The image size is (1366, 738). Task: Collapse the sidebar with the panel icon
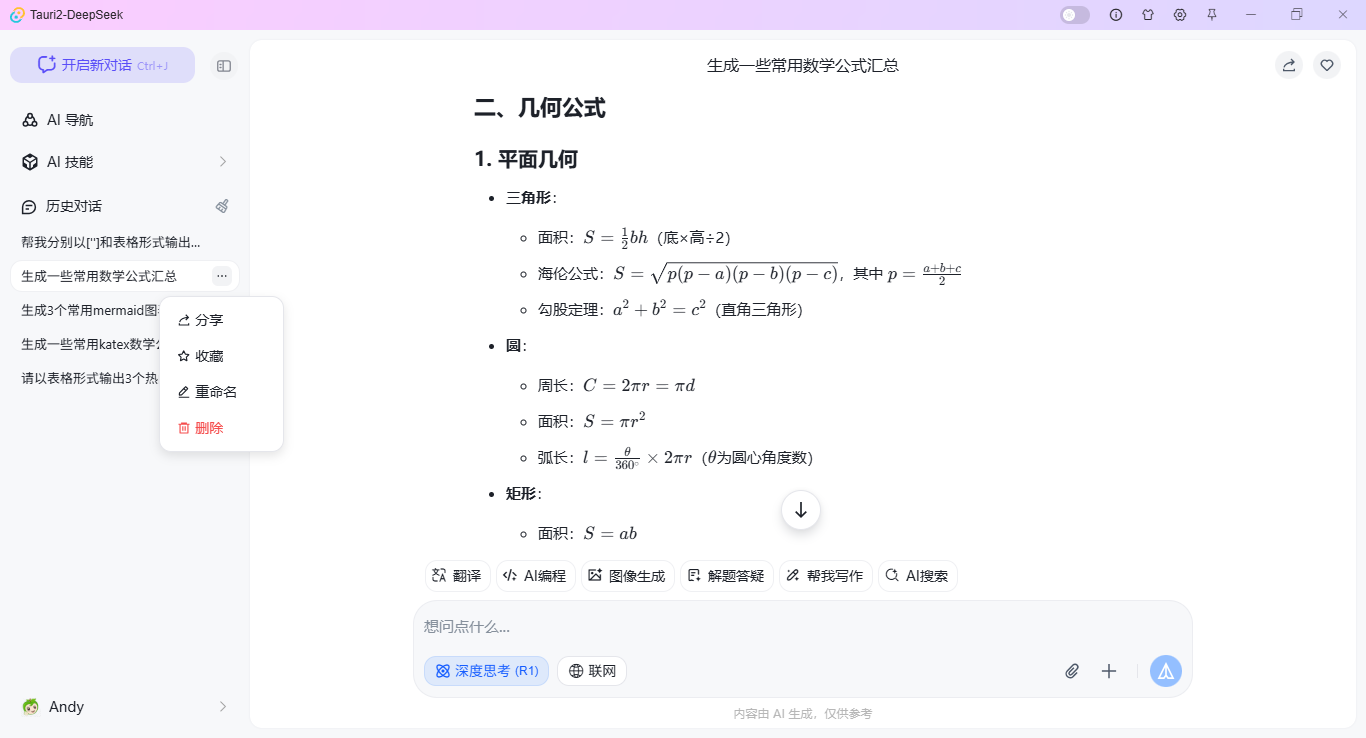click(224, 66)
